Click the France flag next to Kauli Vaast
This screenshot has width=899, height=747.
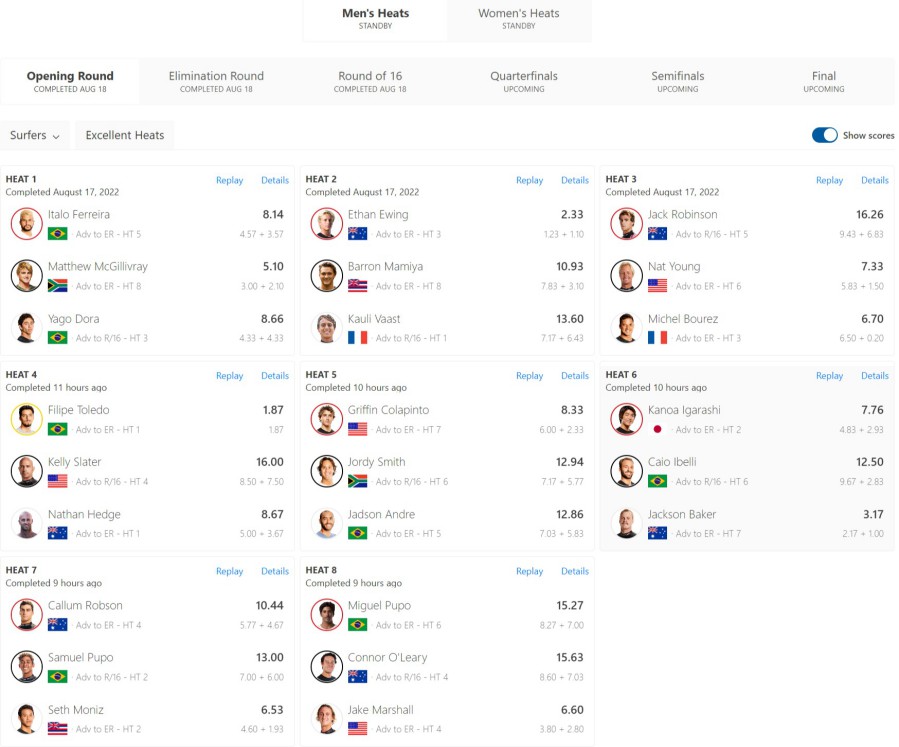[x=357, y=338]
